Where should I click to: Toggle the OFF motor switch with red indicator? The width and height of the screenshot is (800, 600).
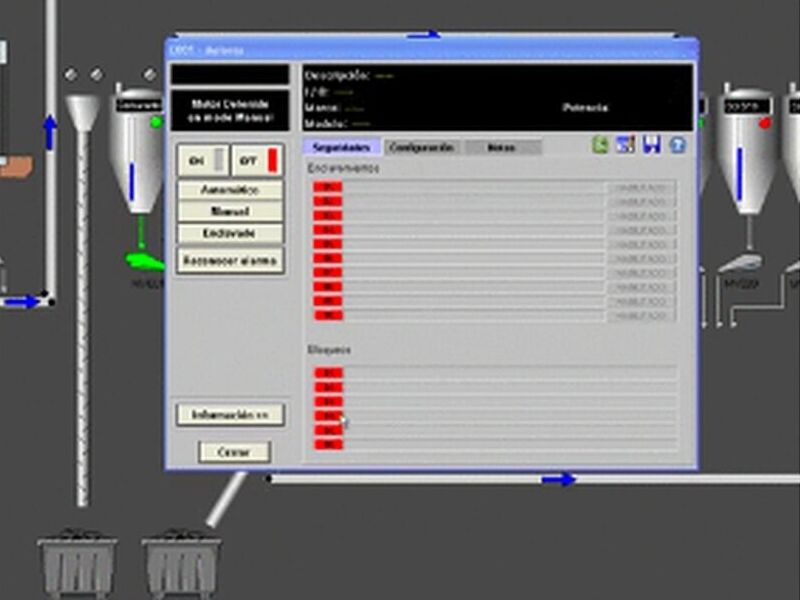pyautogui.click(x=256, y=160)
